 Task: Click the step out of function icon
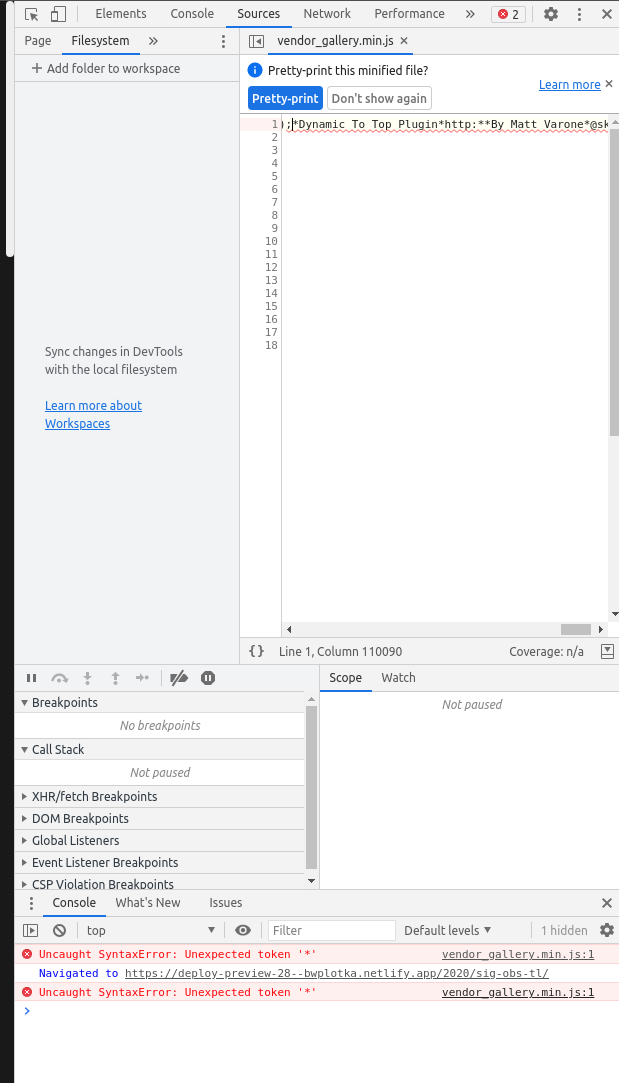[x=115, y=678]
